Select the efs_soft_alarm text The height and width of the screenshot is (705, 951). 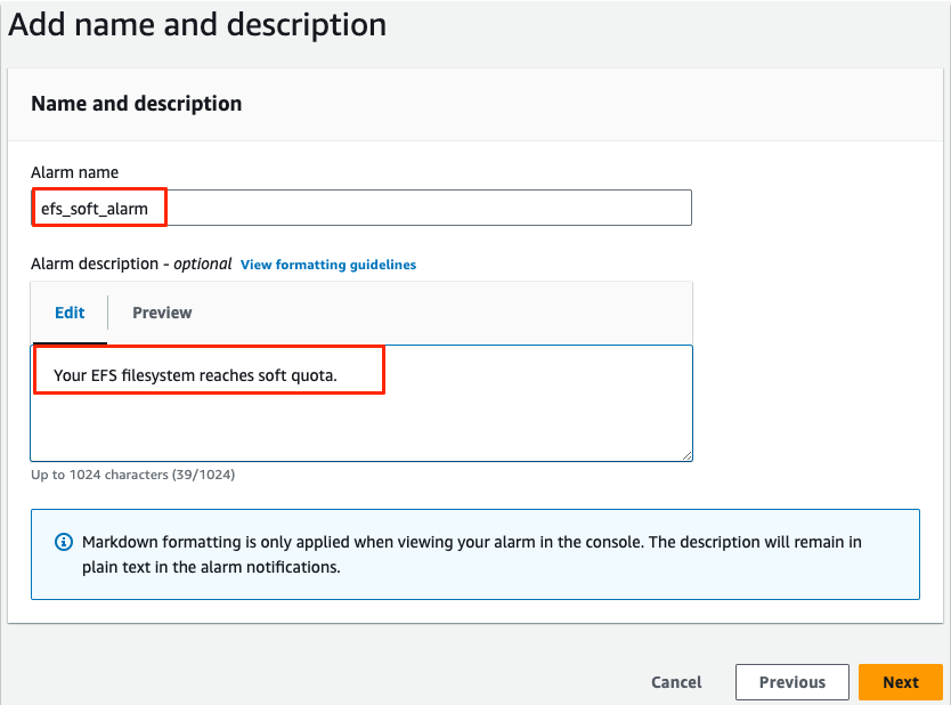tap(97, 207)
